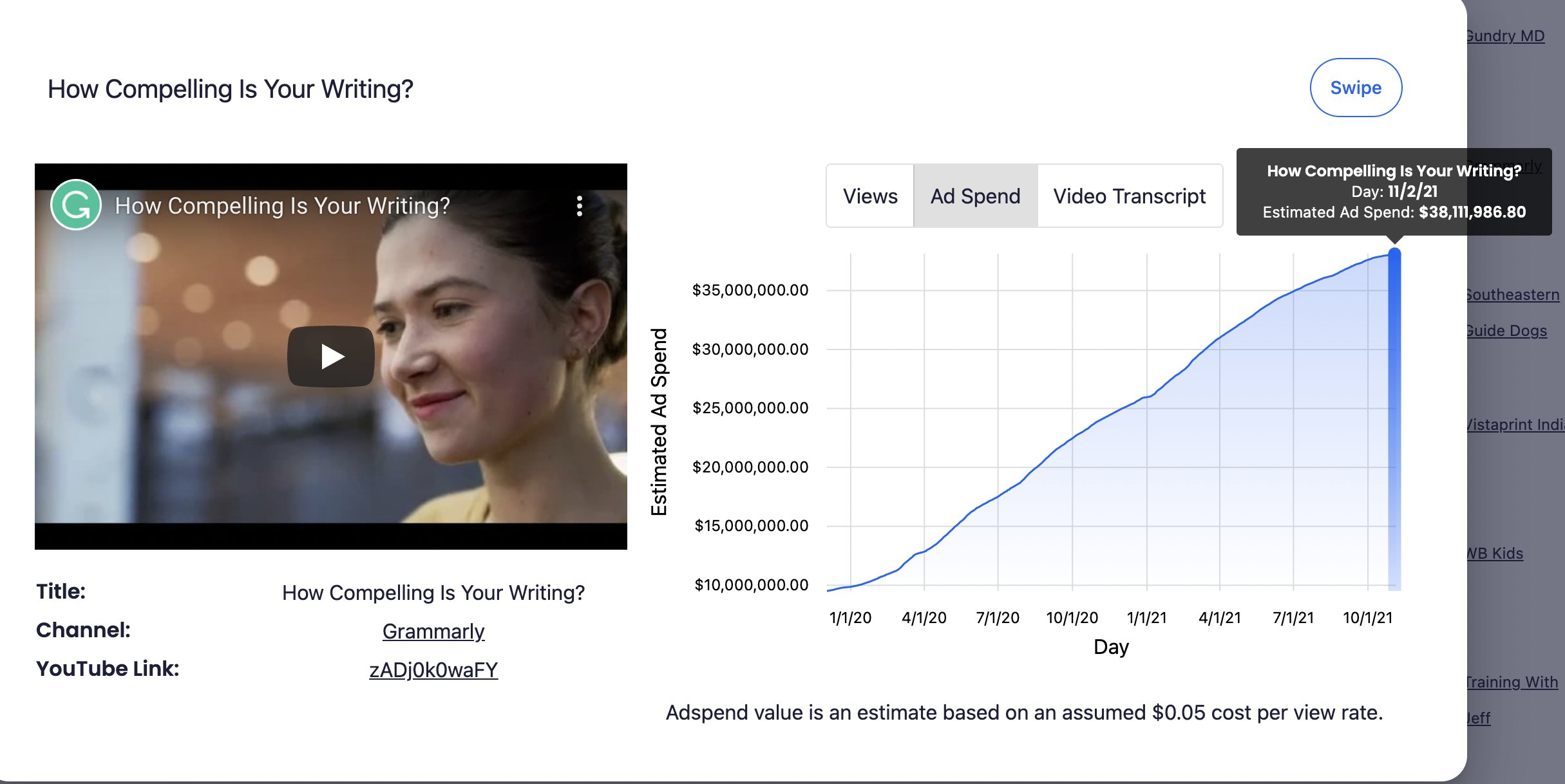Click the 10/1/20 date label
The width and height of the screenshot is (1565, 784).
[x=1072, y=618]
